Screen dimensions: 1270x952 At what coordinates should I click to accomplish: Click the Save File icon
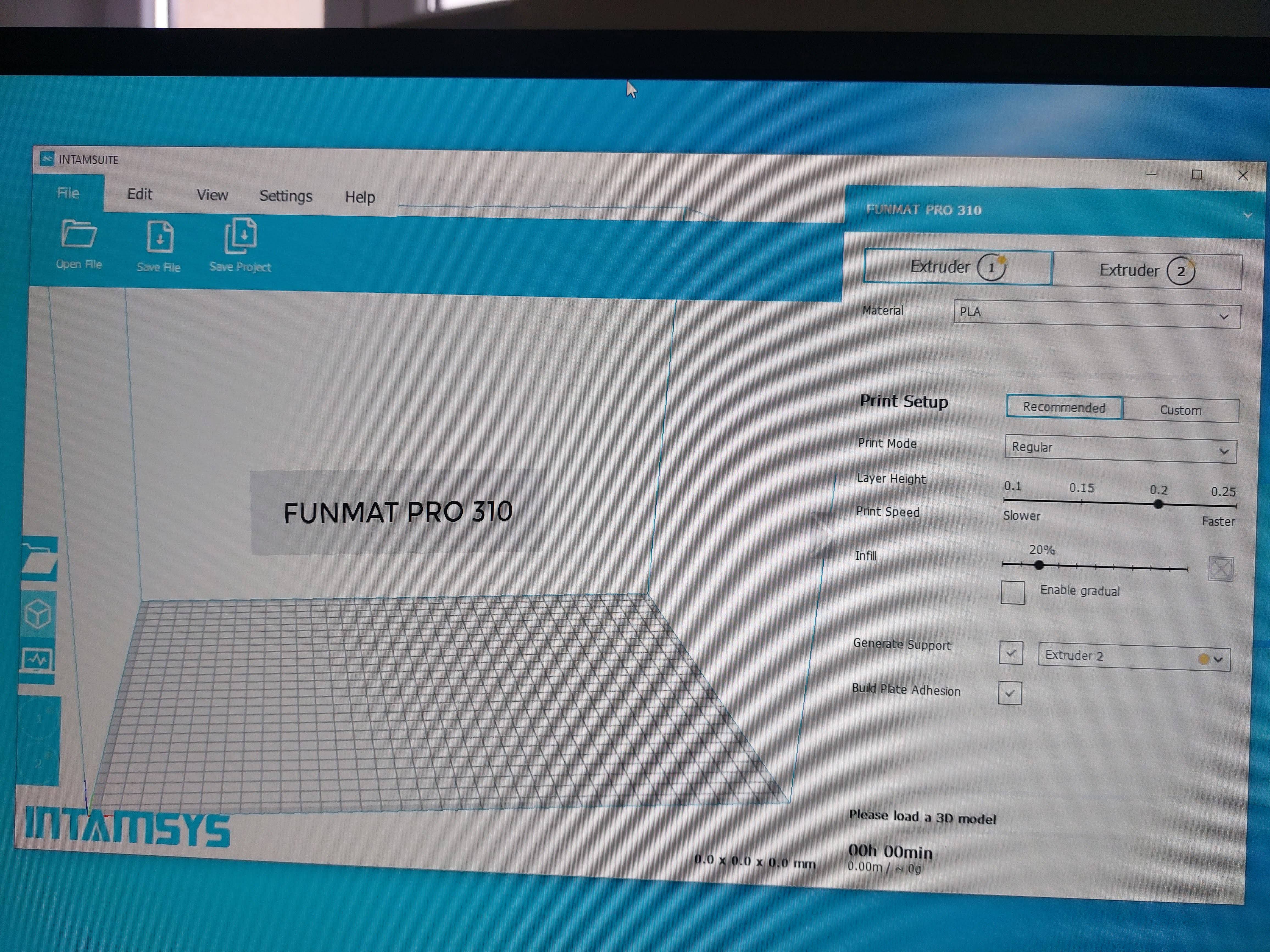click(x=160, y=236)
